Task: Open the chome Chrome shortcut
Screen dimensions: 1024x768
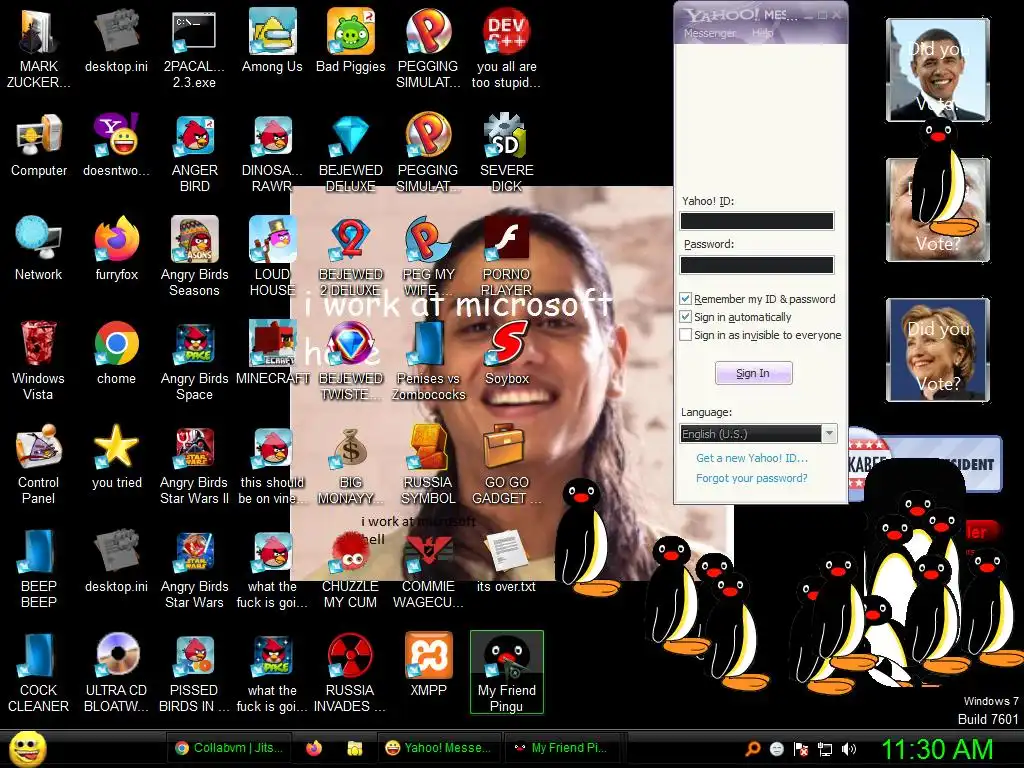Action: click(x=116, y=344)
